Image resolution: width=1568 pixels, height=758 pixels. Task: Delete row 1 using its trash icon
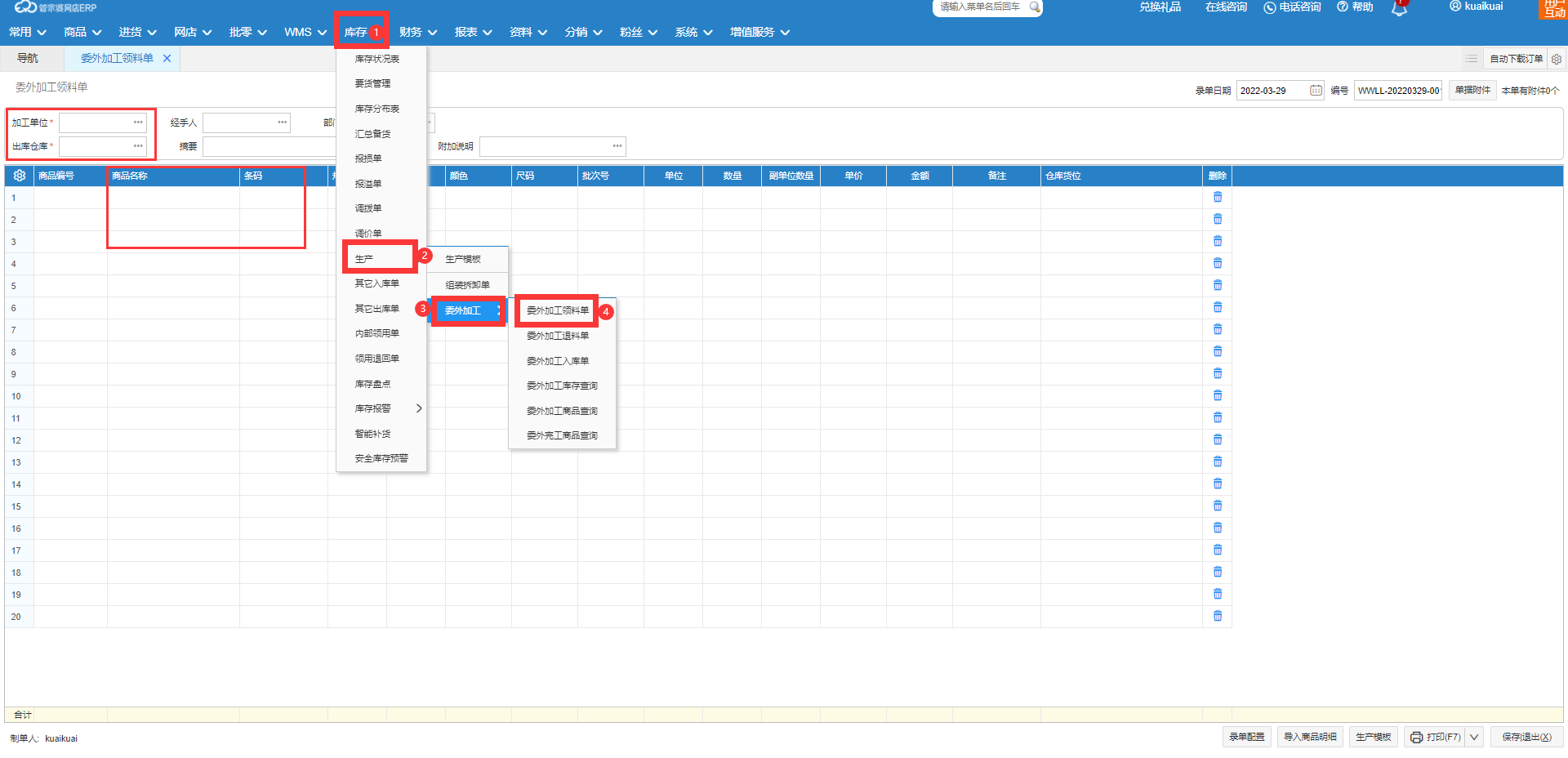[x=1217, y=197]
